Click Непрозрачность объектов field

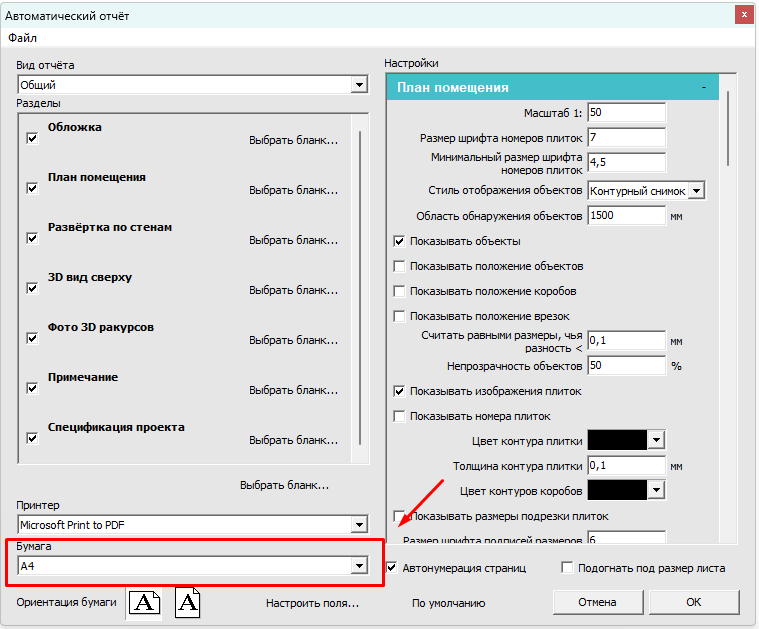point(626,366)
